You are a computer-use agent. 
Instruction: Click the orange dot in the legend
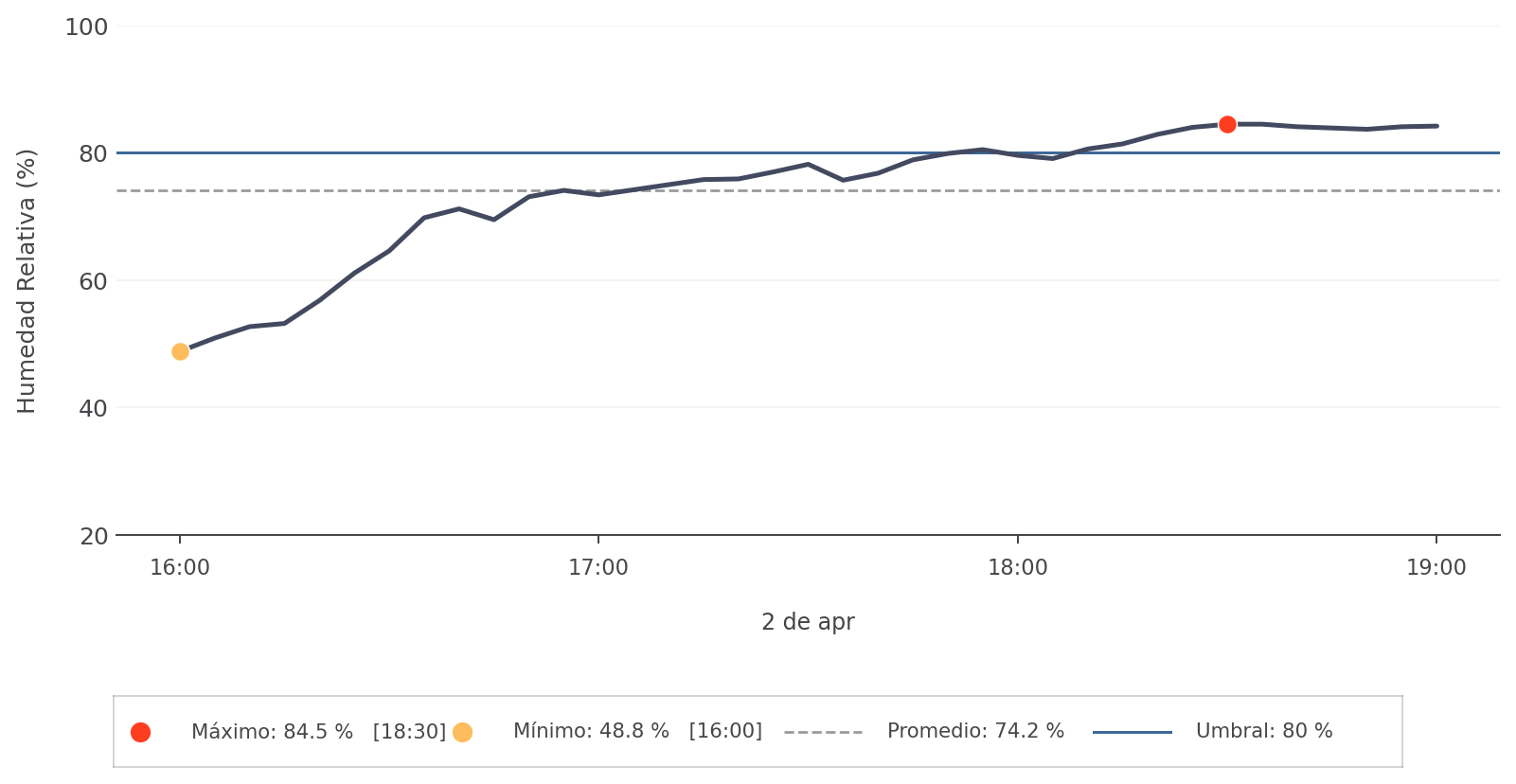[x=462, y=732]
